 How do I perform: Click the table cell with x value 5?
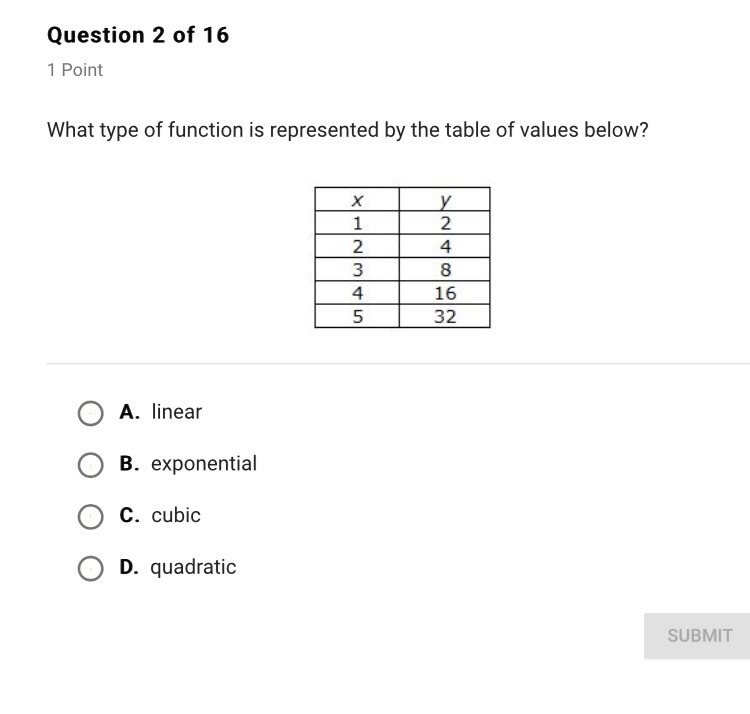(x=357, y=316)
